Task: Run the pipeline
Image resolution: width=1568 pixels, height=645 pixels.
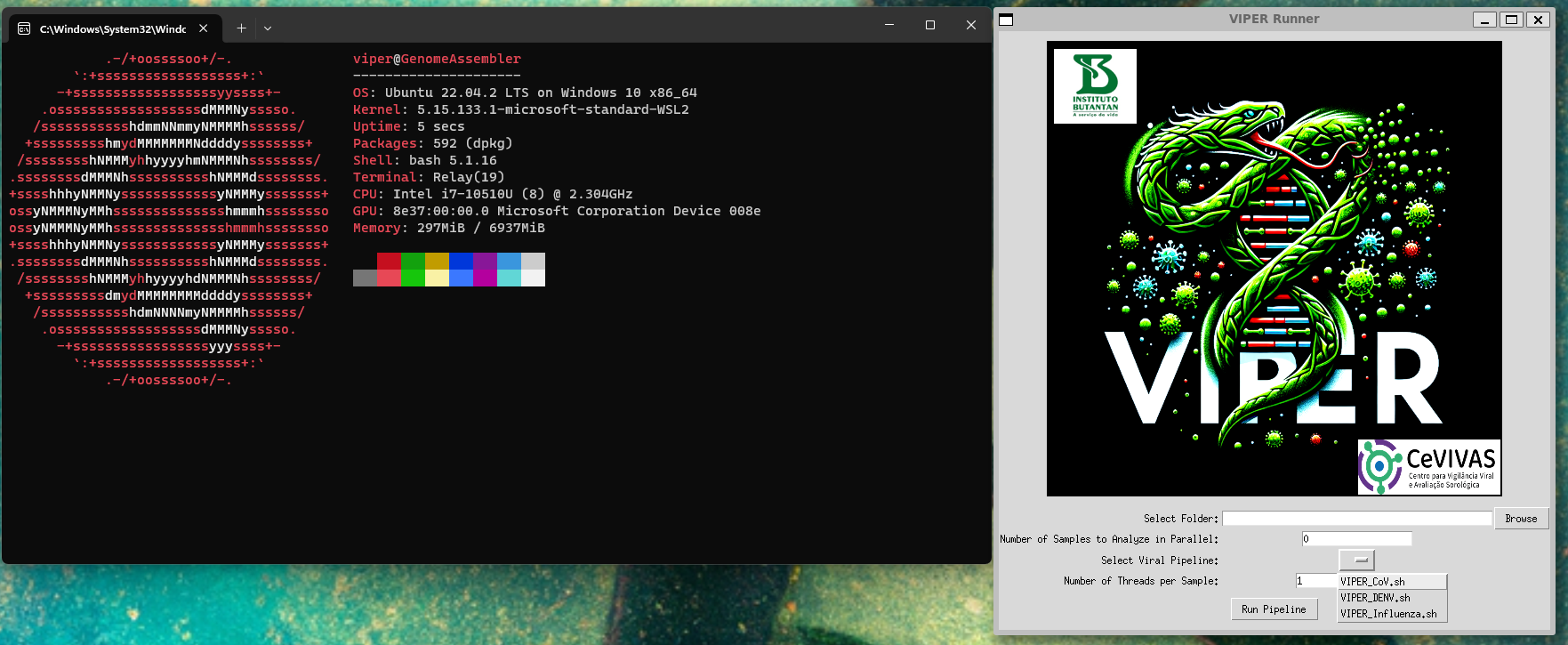Action: click(x=1274, y=609)
